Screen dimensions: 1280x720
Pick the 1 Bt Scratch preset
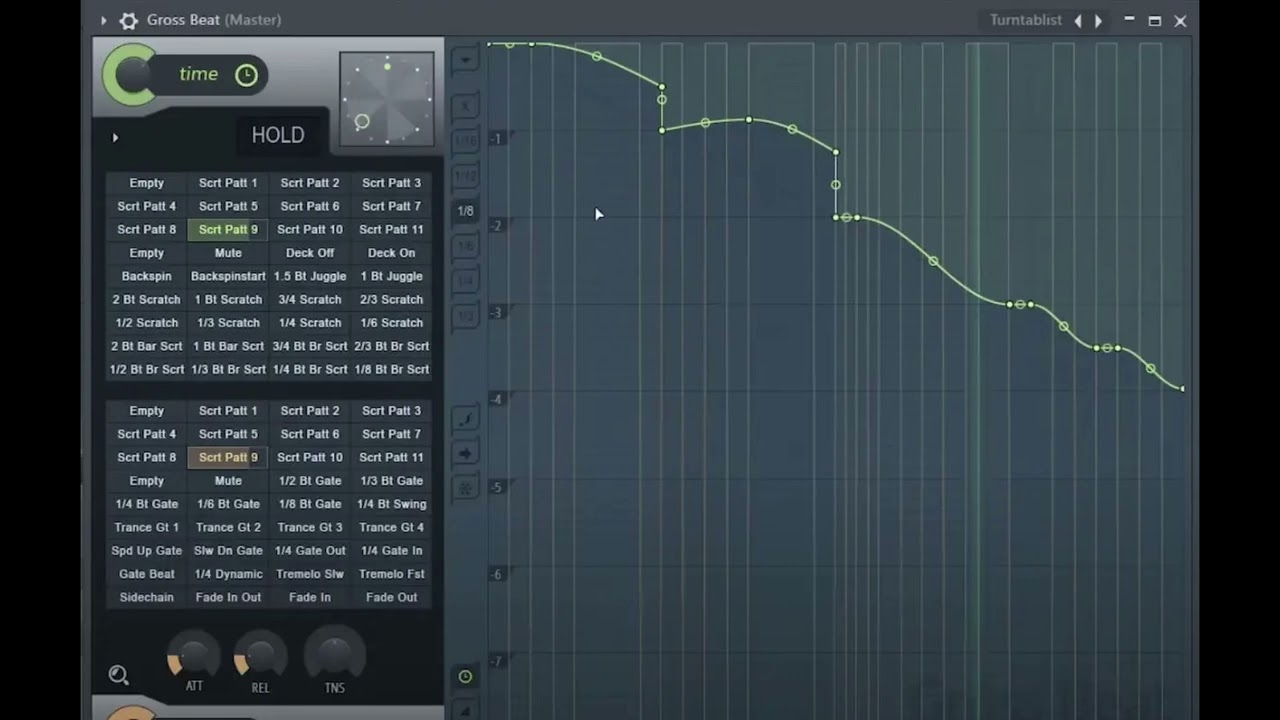tap(228, 300)
